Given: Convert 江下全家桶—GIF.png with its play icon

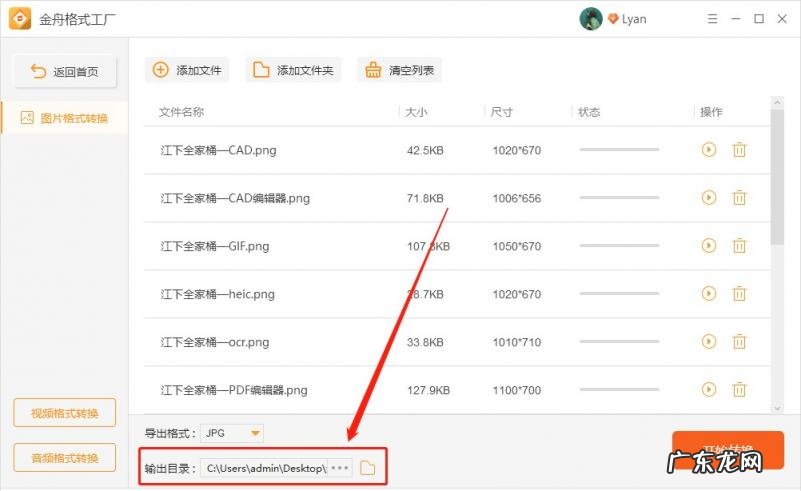Looking at the screenshot, I should [709, 245].
